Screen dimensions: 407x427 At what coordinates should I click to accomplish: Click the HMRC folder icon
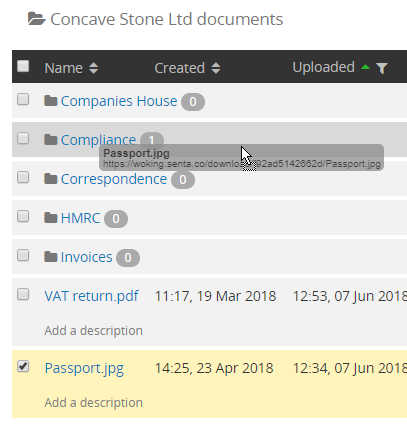[51, 218]
